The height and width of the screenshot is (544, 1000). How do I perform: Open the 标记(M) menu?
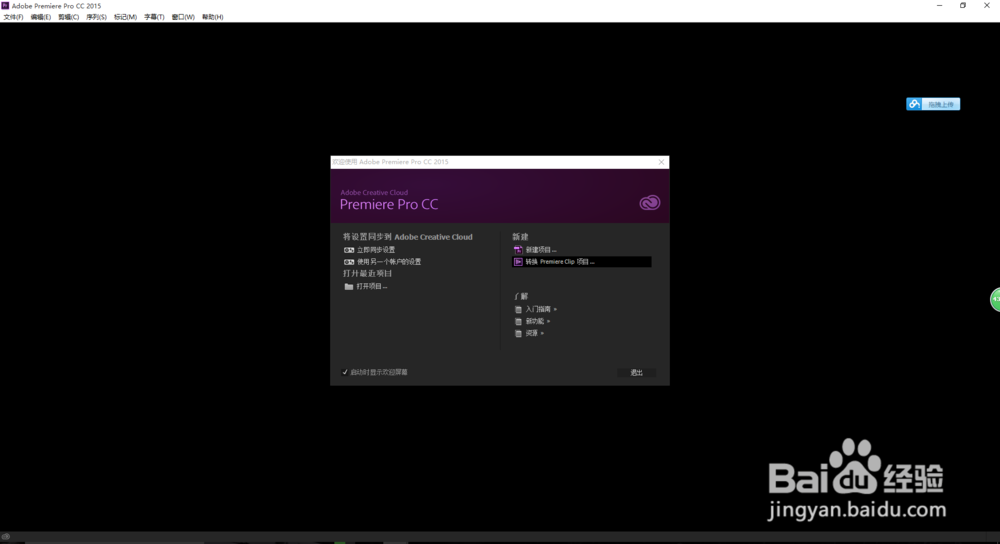[x=126, y=17]
